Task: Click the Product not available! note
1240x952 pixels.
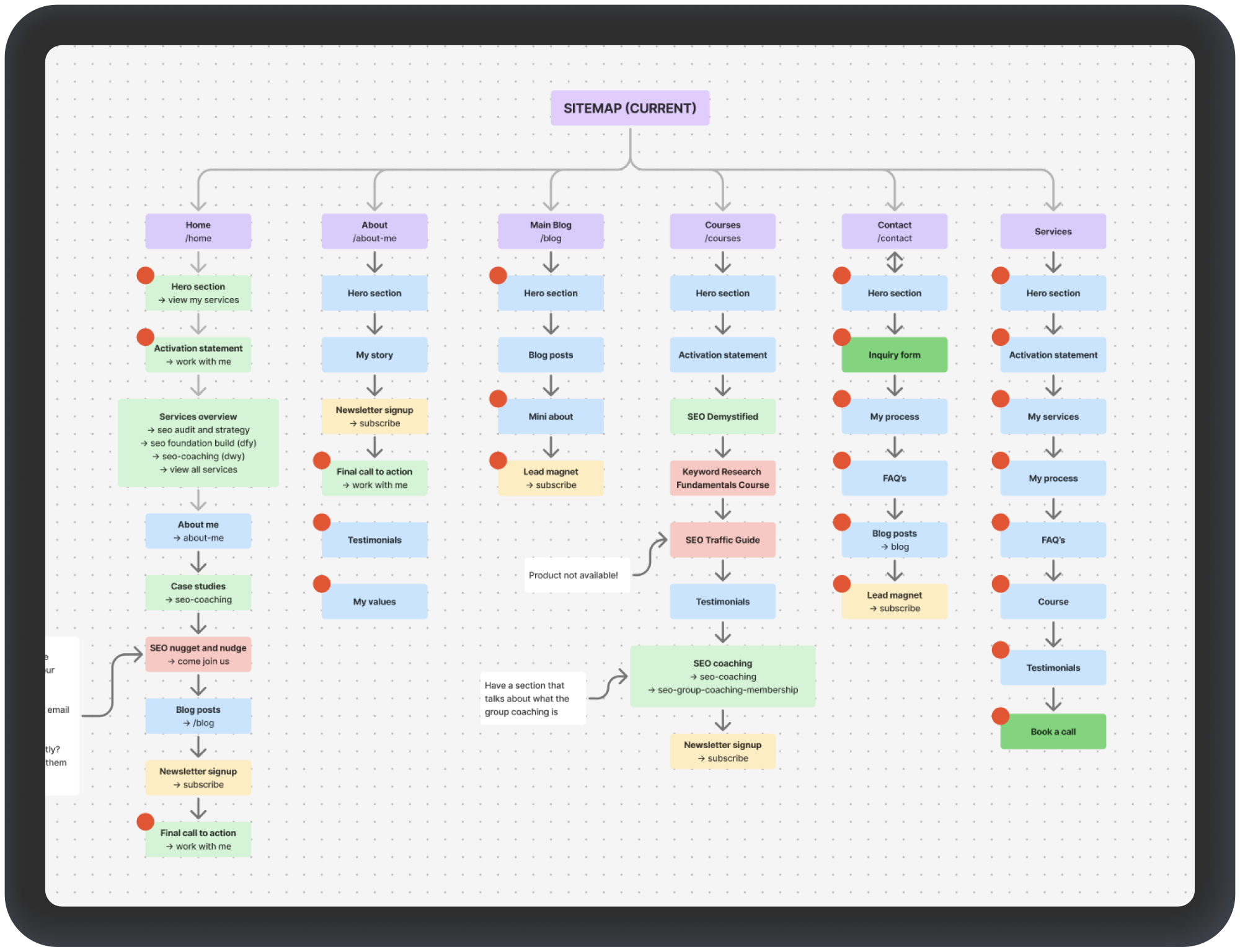Action: [x=577, y=575]
